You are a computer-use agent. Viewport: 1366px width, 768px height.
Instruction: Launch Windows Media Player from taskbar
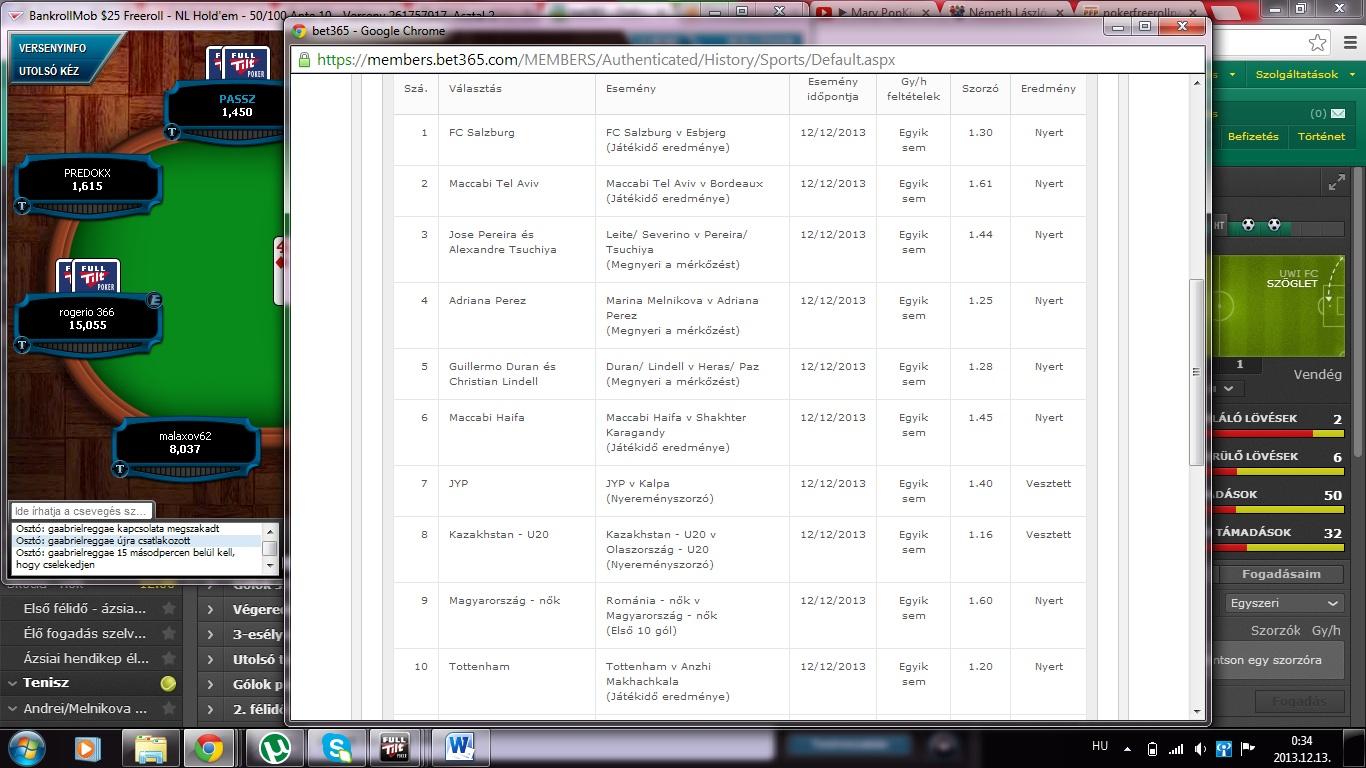click(88, 748)
